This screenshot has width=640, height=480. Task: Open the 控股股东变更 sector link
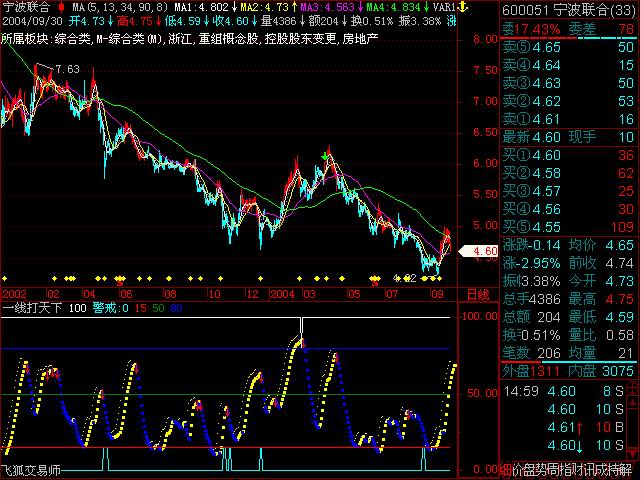[x=300, y=38]
